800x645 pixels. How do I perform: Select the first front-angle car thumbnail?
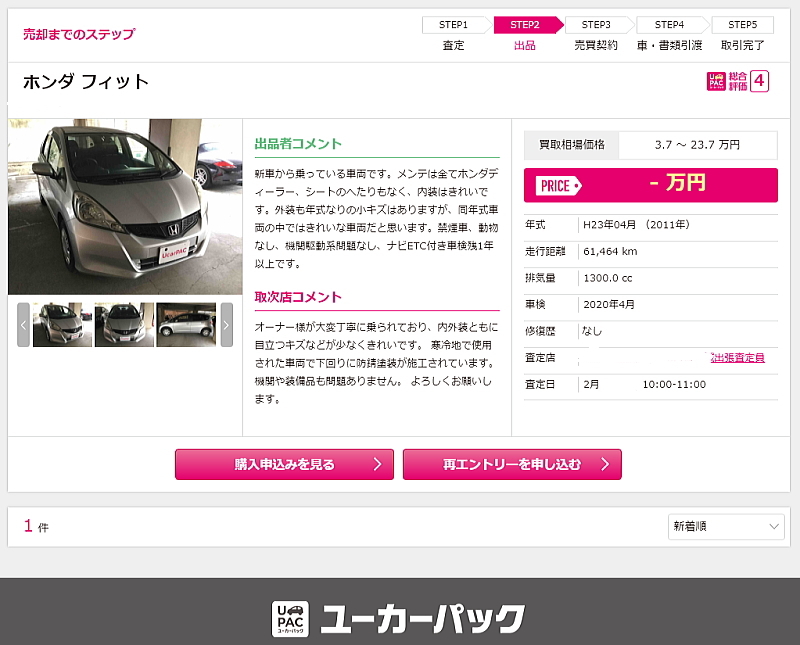point(62,325)
